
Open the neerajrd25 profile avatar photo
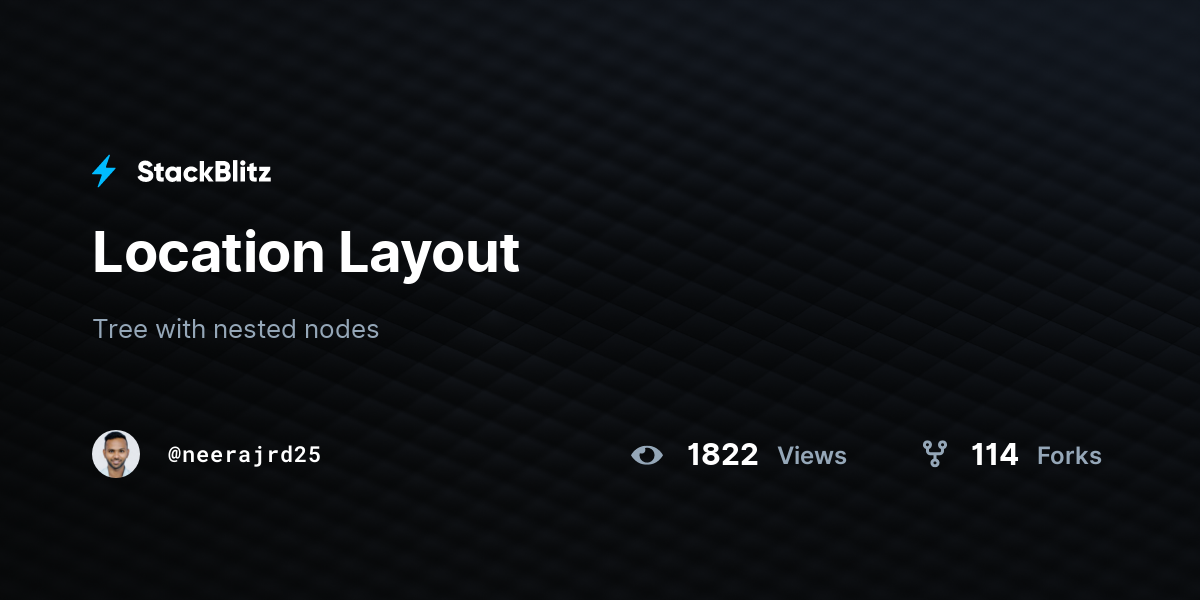[116, 454]
